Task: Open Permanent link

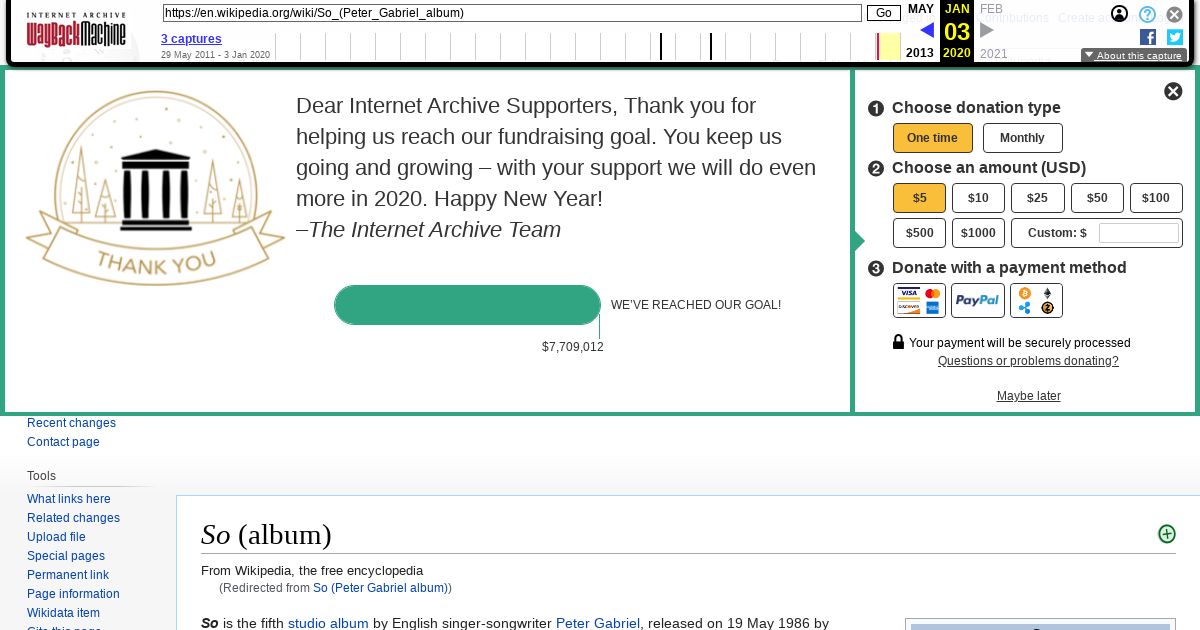Action: click(x=68, y=575)
